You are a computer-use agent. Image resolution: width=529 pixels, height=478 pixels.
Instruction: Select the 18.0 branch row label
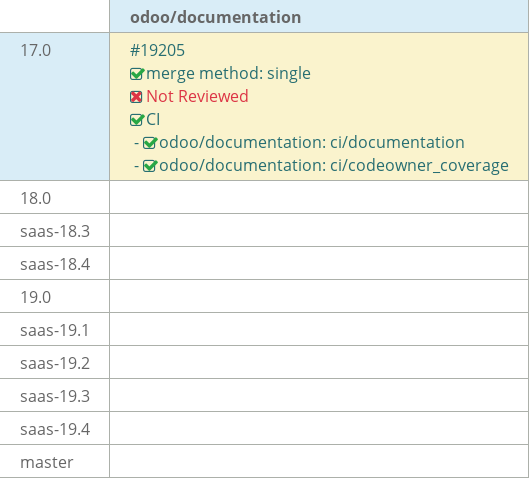(35, 198)
